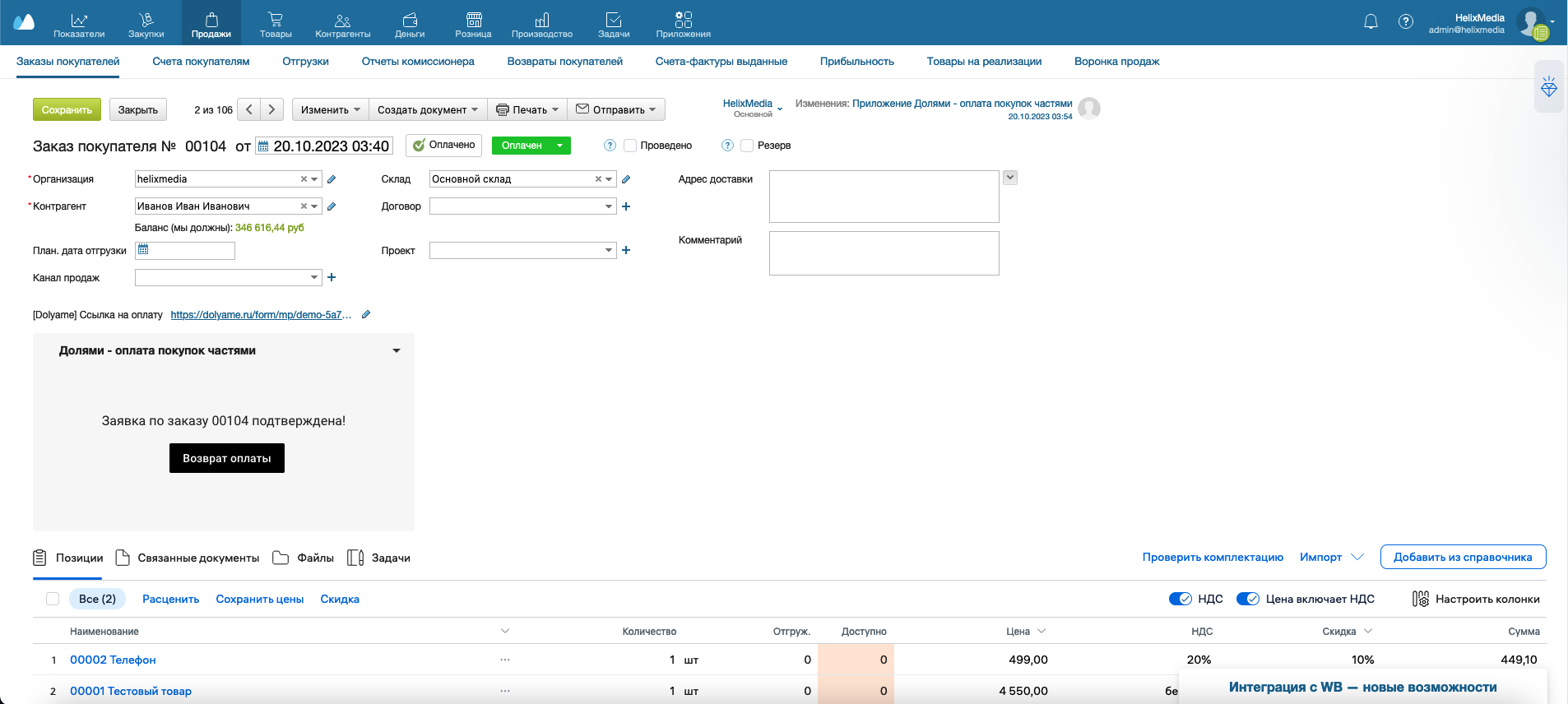
Task: Open the Печать dropdown
Action: point(527,109)
